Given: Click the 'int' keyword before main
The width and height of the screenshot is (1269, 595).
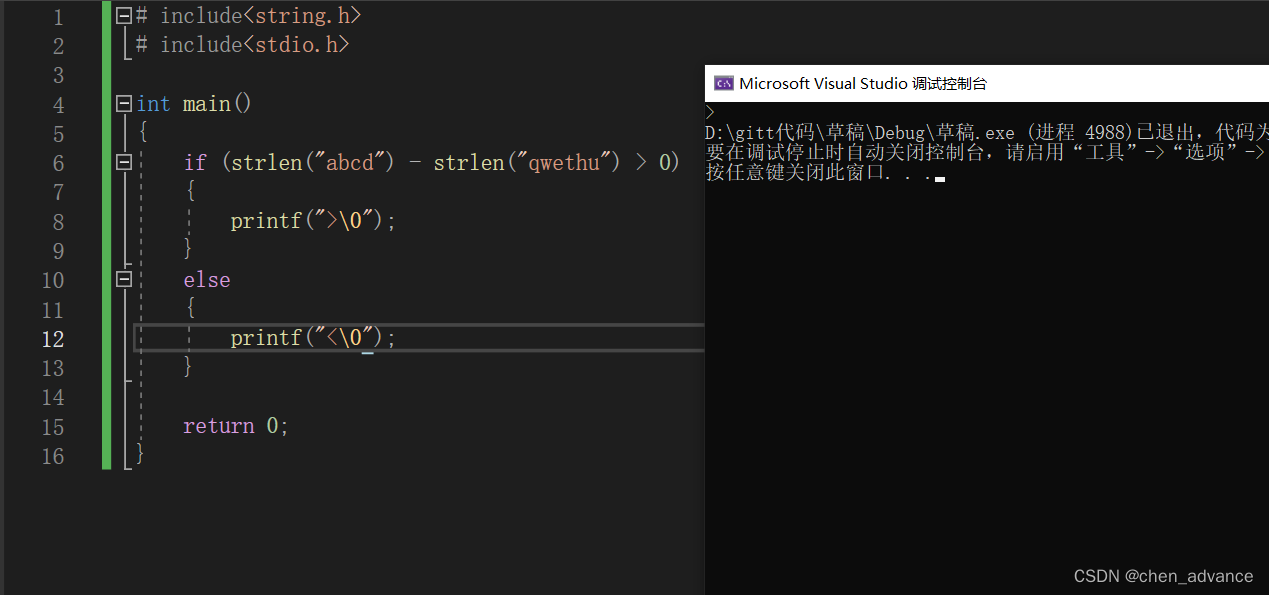Looking at the screenshot, I should click(153, 104).
